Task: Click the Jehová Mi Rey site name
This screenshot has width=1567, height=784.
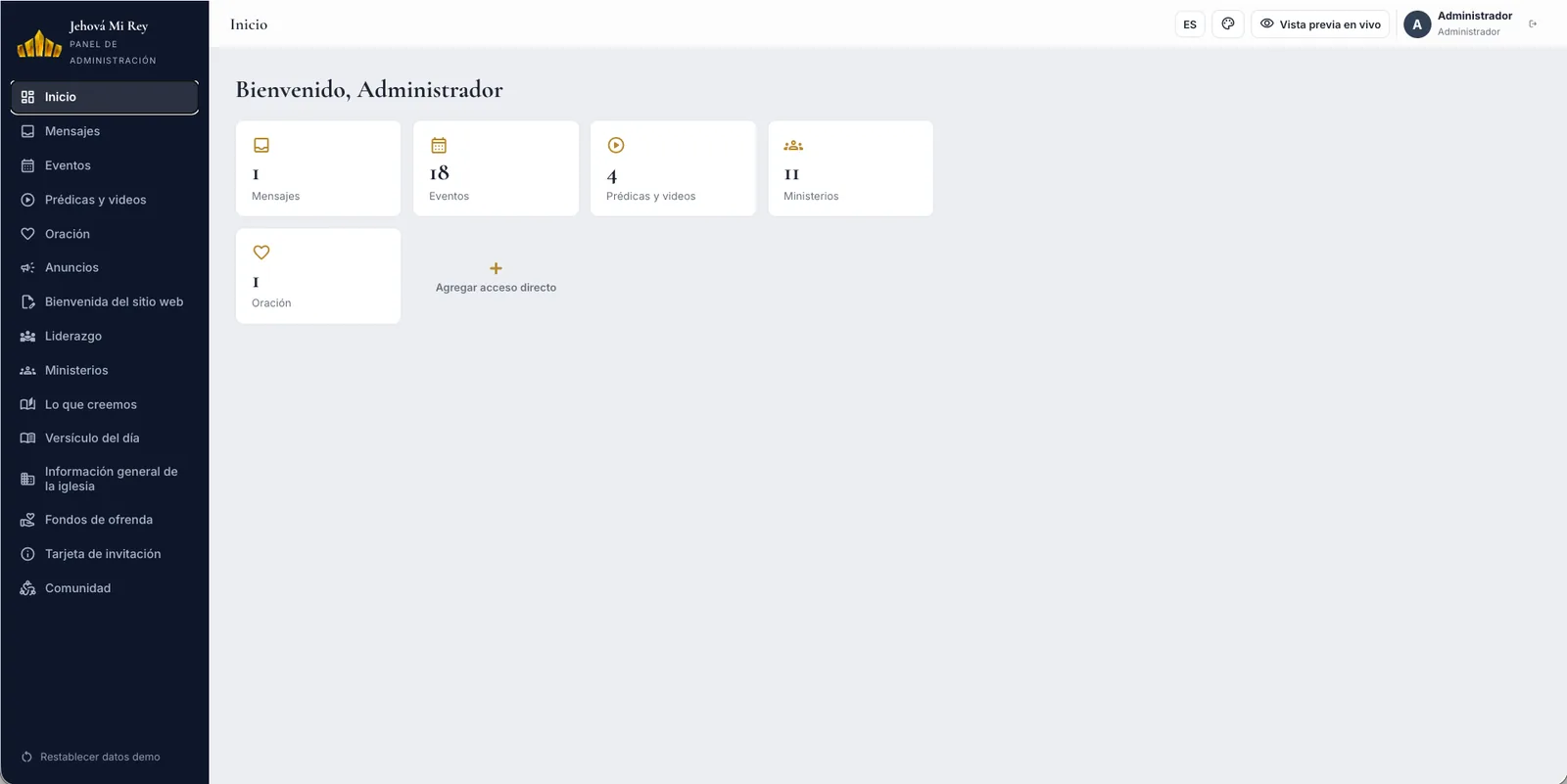Action: click(x=109, y=26)
